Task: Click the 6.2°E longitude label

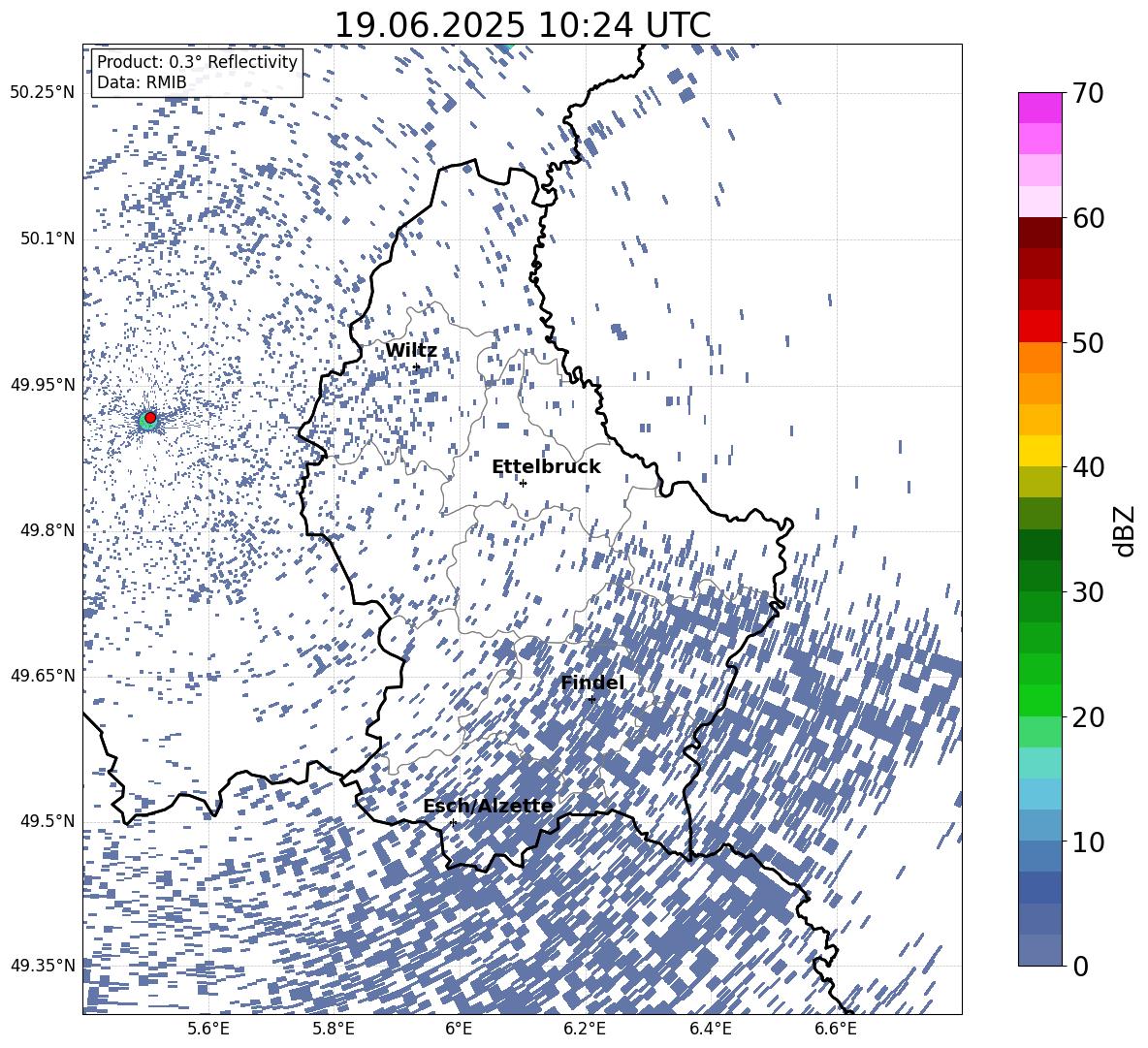Action: coord(585,1029)
